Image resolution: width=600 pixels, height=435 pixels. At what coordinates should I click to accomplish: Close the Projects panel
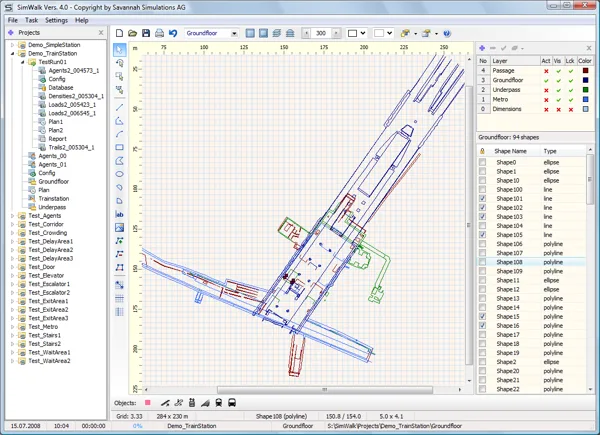(101, 33)
